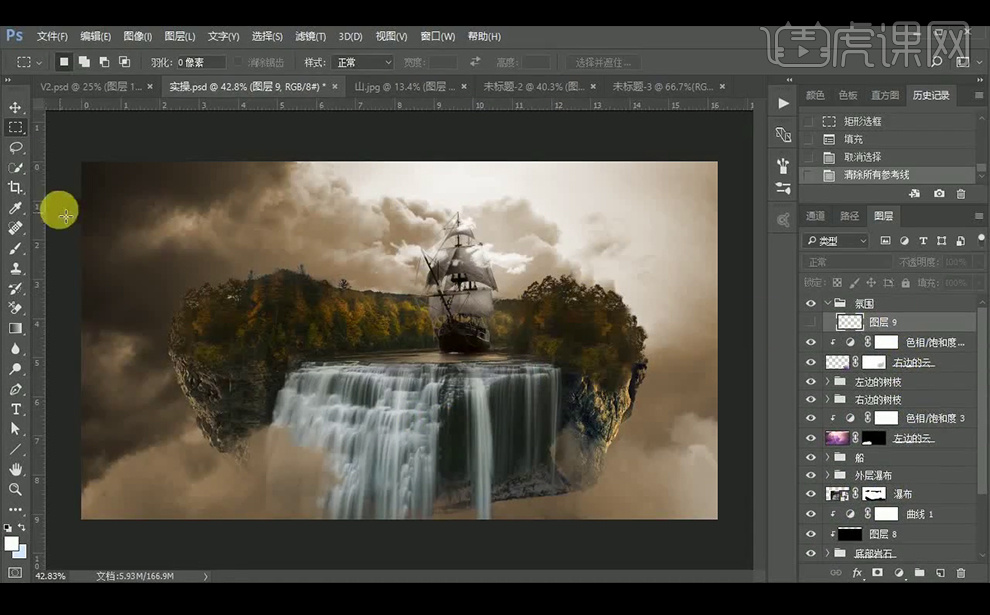Select the Eyedropper tool
990x615 pixels.
(x=15, y=208)
